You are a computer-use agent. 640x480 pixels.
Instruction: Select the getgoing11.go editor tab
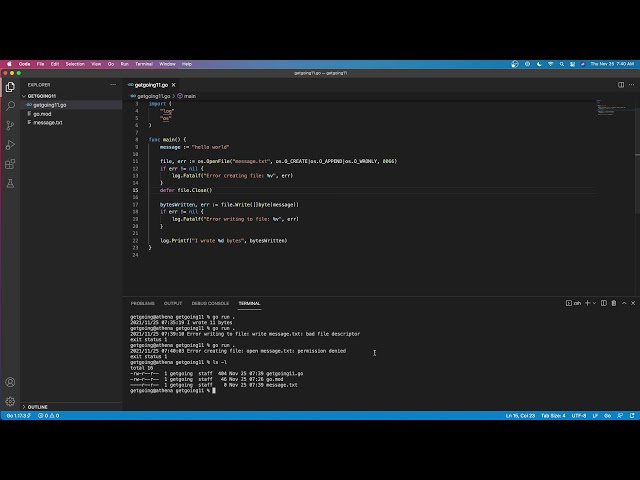click(151, 85)
